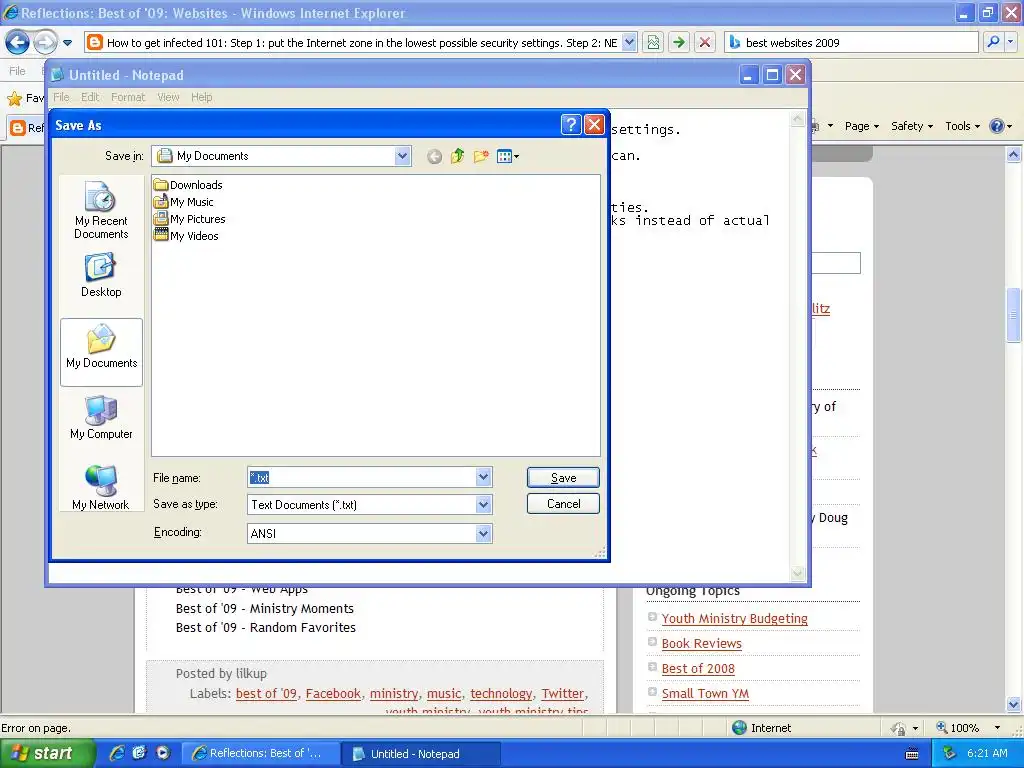Click the 'best of '09' label link
The width and height of the screenshot is (1024, 768).
click(x=266, y=694)
